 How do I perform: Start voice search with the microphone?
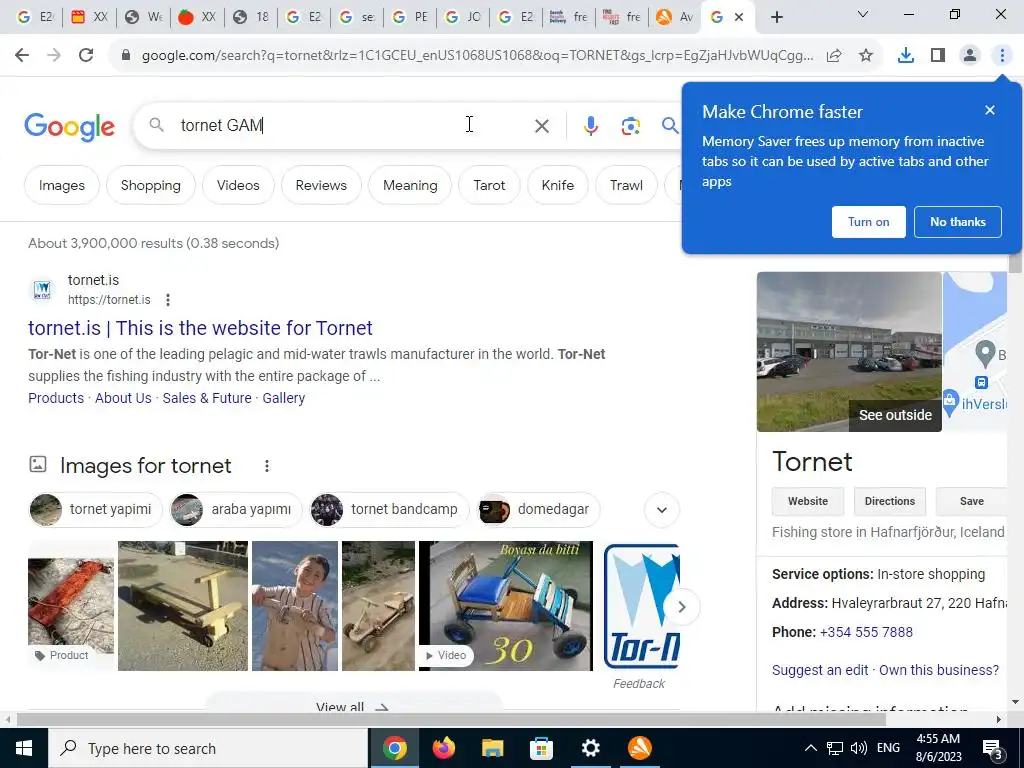tap(590, 125)
